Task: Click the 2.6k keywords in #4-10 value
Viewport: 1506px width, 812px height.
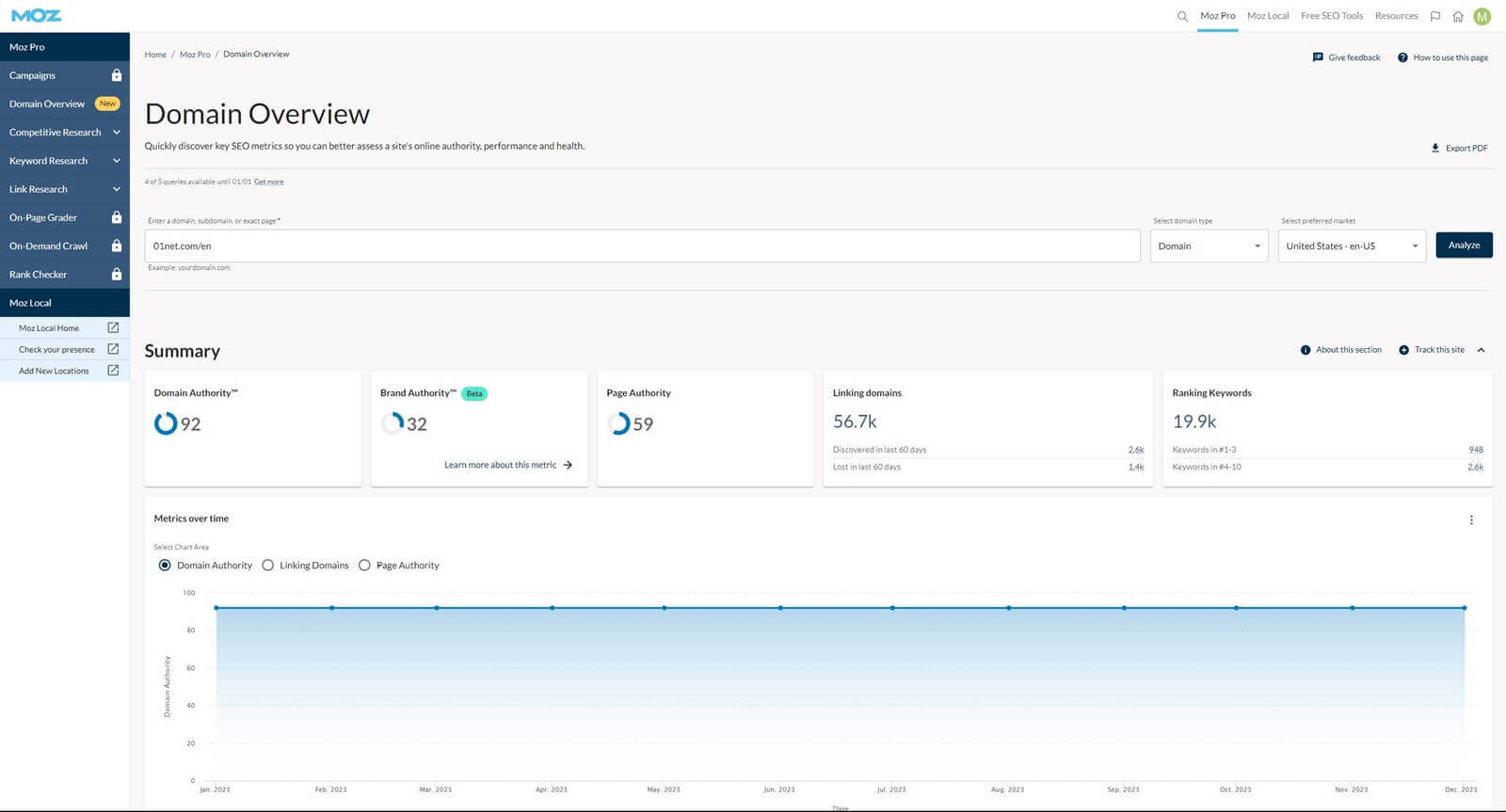Action: point(1476,467)
